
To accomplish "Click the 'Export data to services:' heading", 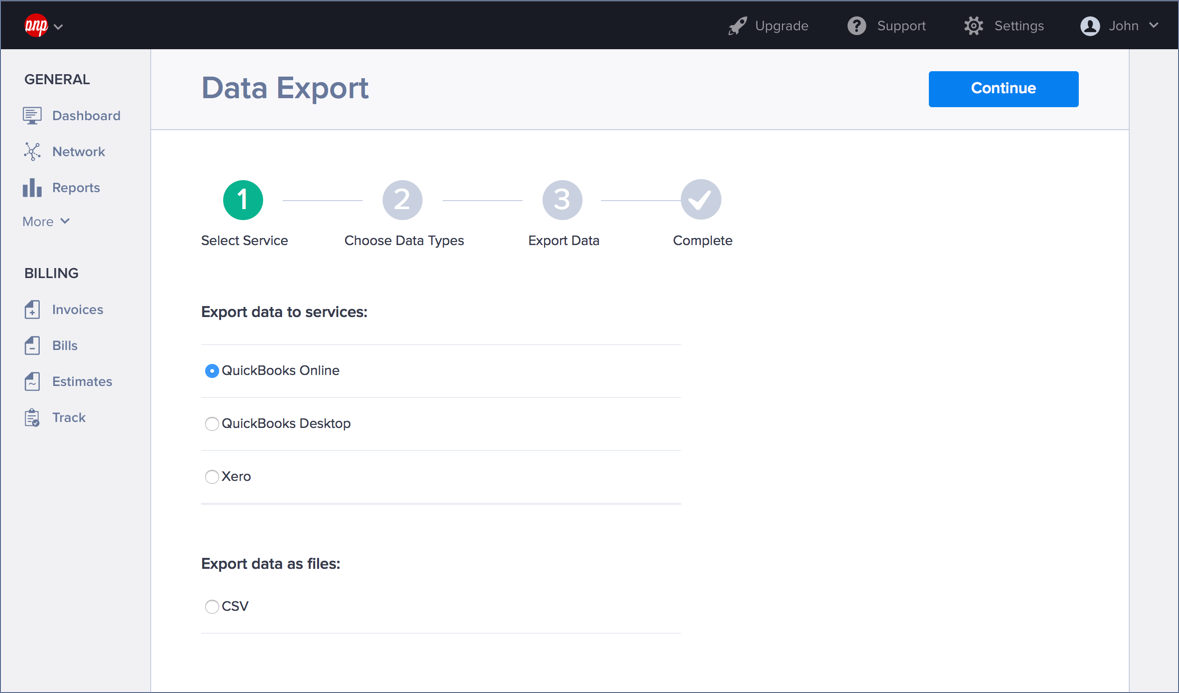I will click(284, 312).
